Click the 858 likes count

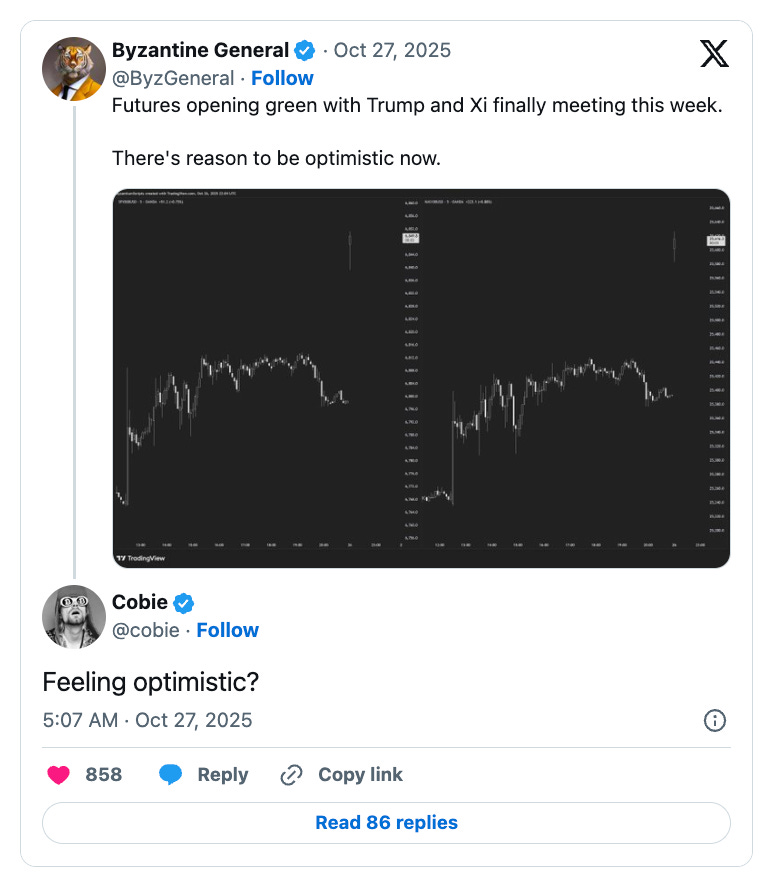tap(104, 775)
